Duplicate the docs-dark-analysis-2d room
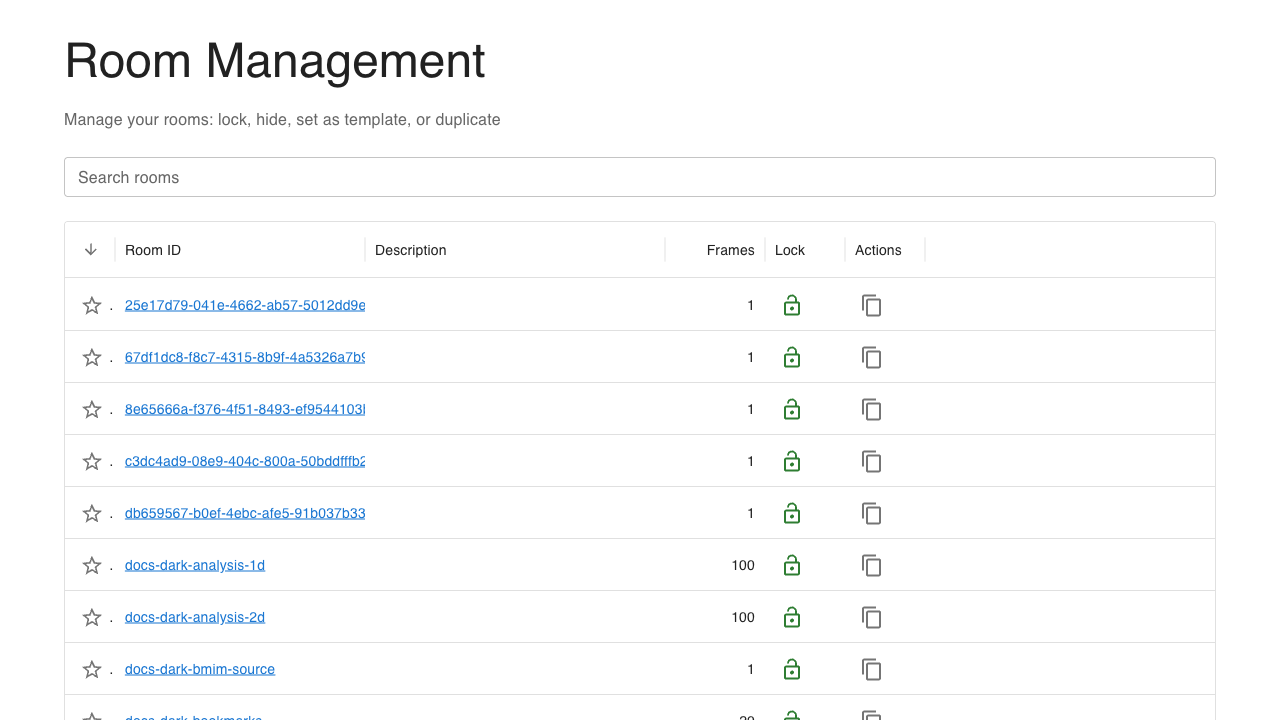This screenshot has height=720, width=1280. point(872,617)
